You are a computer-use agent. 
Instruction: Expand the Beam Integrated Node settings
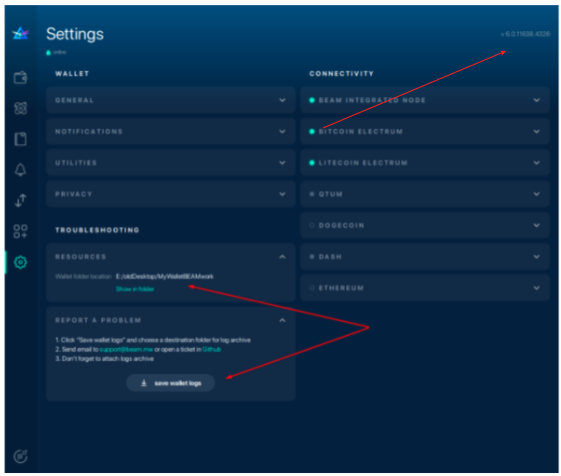coord(425,100)
